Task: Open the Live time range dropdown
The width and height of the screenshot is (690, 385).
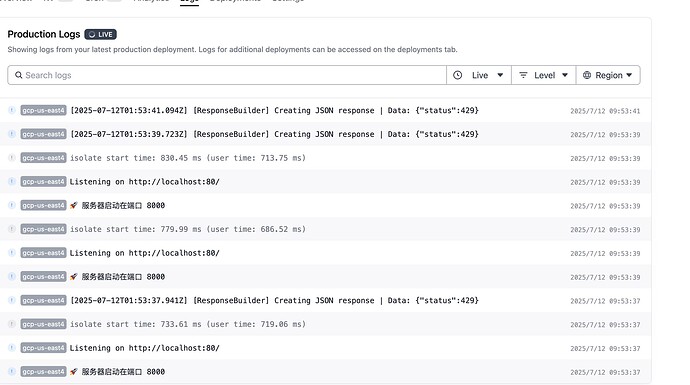Action: (479, 75)
